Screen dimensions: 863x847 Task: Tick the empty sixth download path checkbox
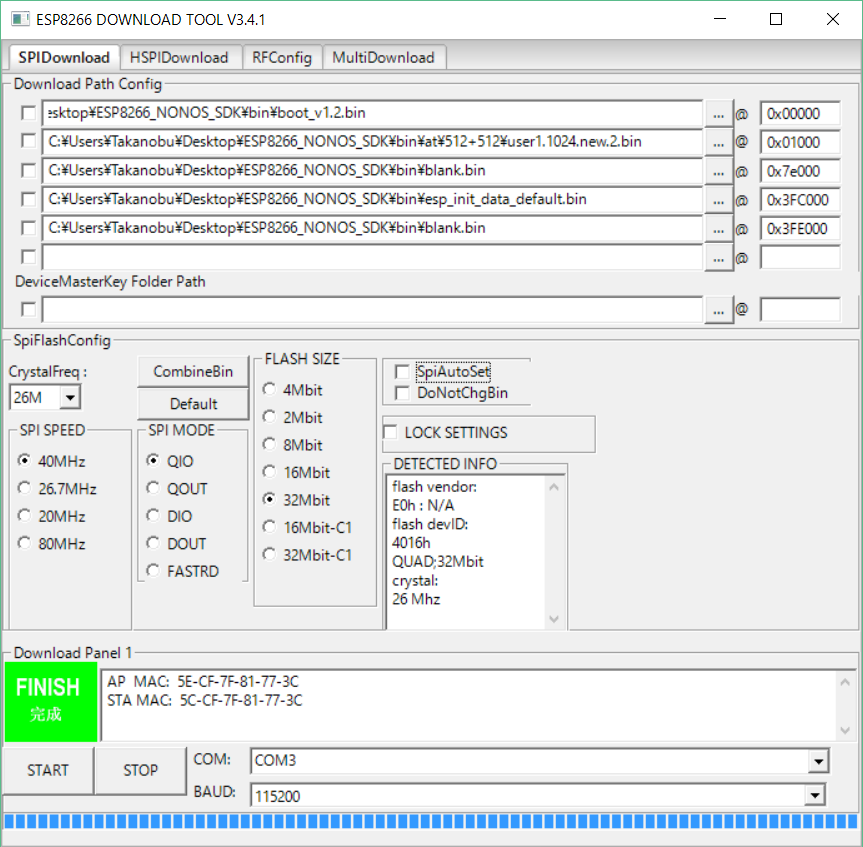[29, 256]
